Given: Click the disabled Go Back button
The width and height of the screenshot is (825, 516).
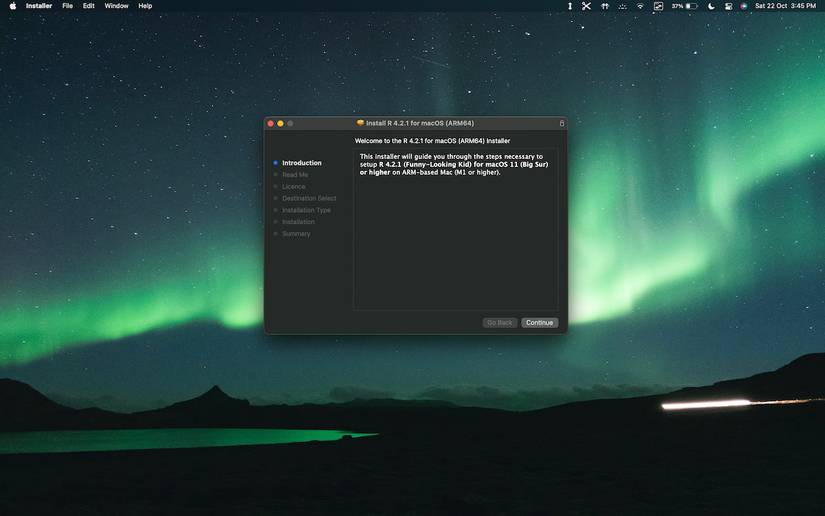Looking at the screenshot, I should [x=499, y=322].
